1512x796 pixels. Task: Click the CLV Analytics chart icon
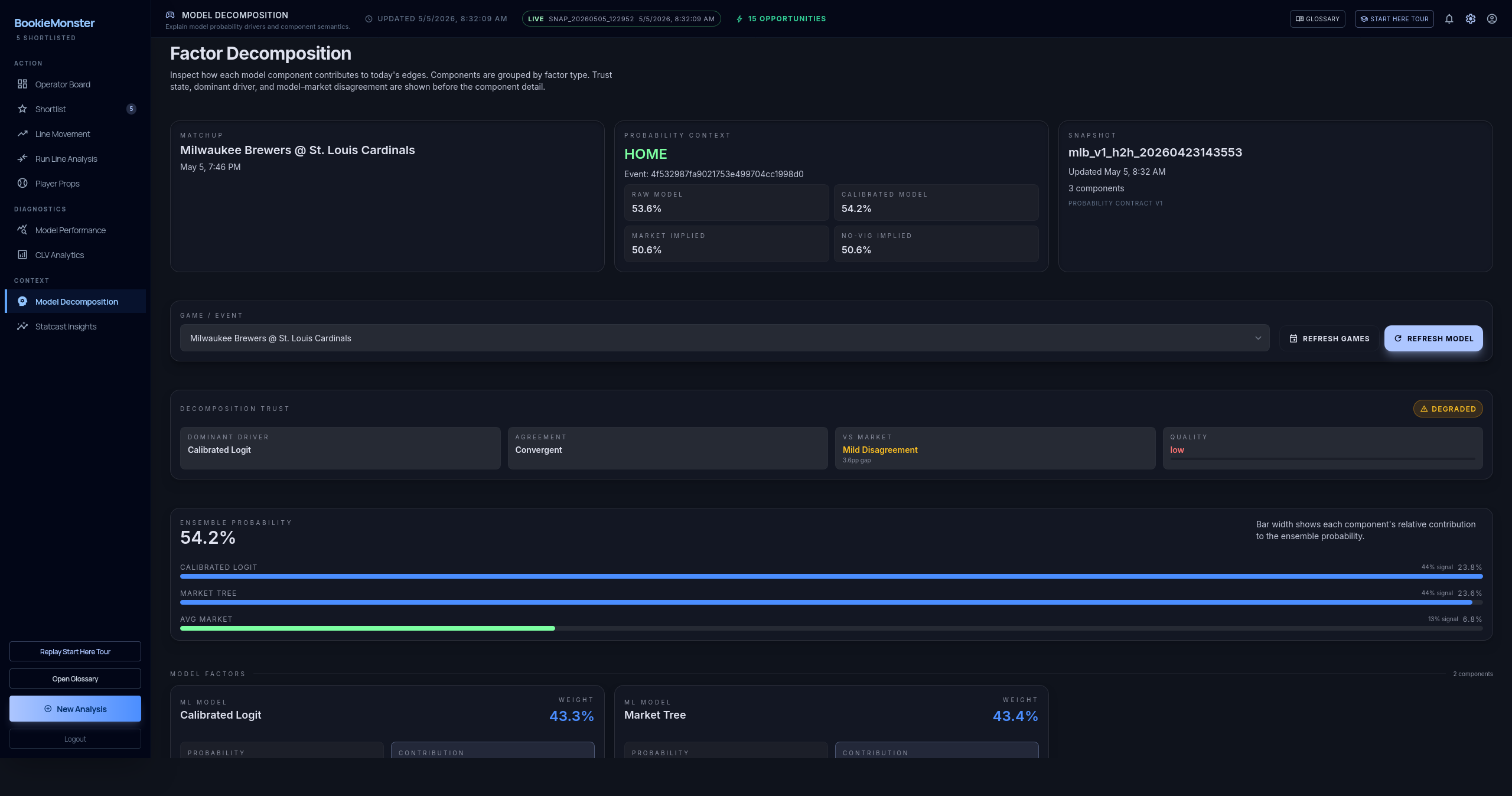(22, 255)
